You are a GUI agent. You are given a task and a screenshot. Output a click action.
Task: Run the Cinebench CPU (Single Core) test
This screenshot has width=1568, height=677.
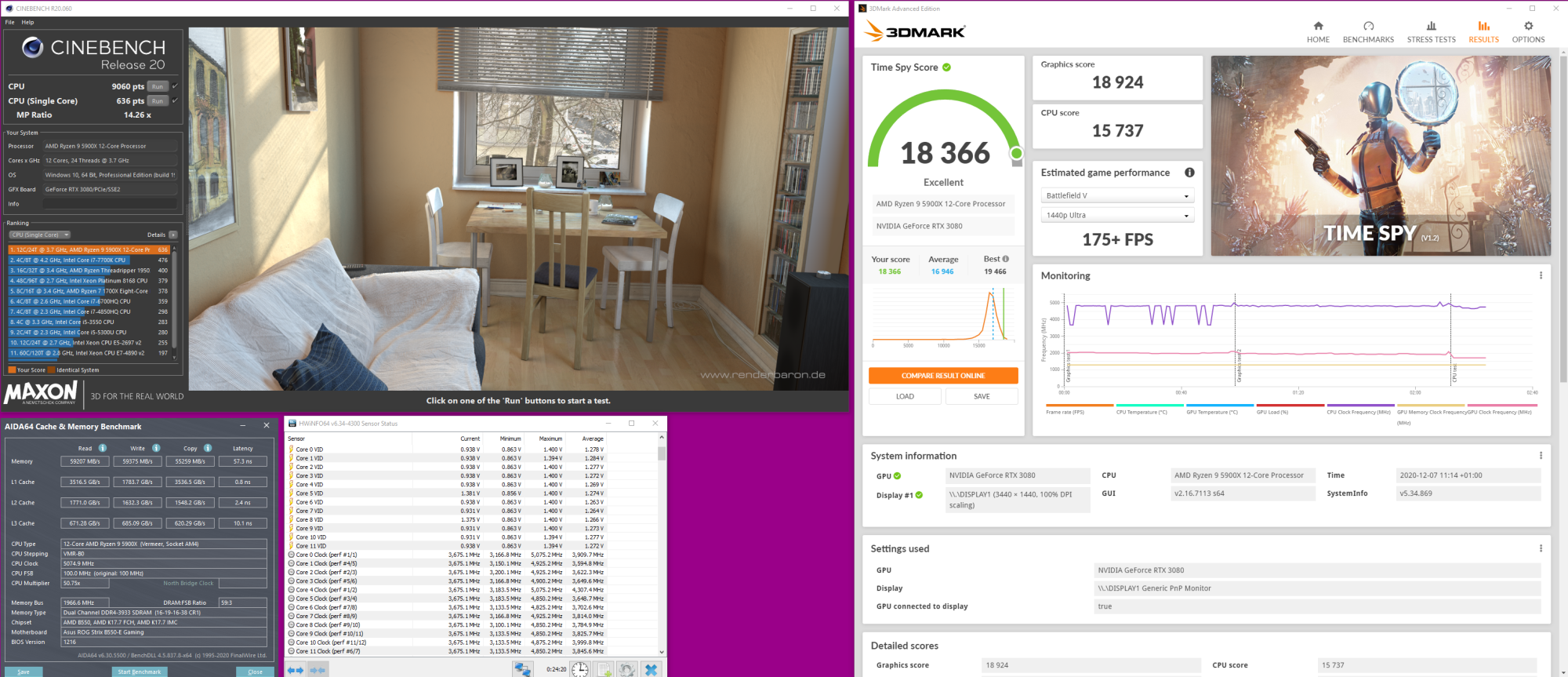point(158,100)
